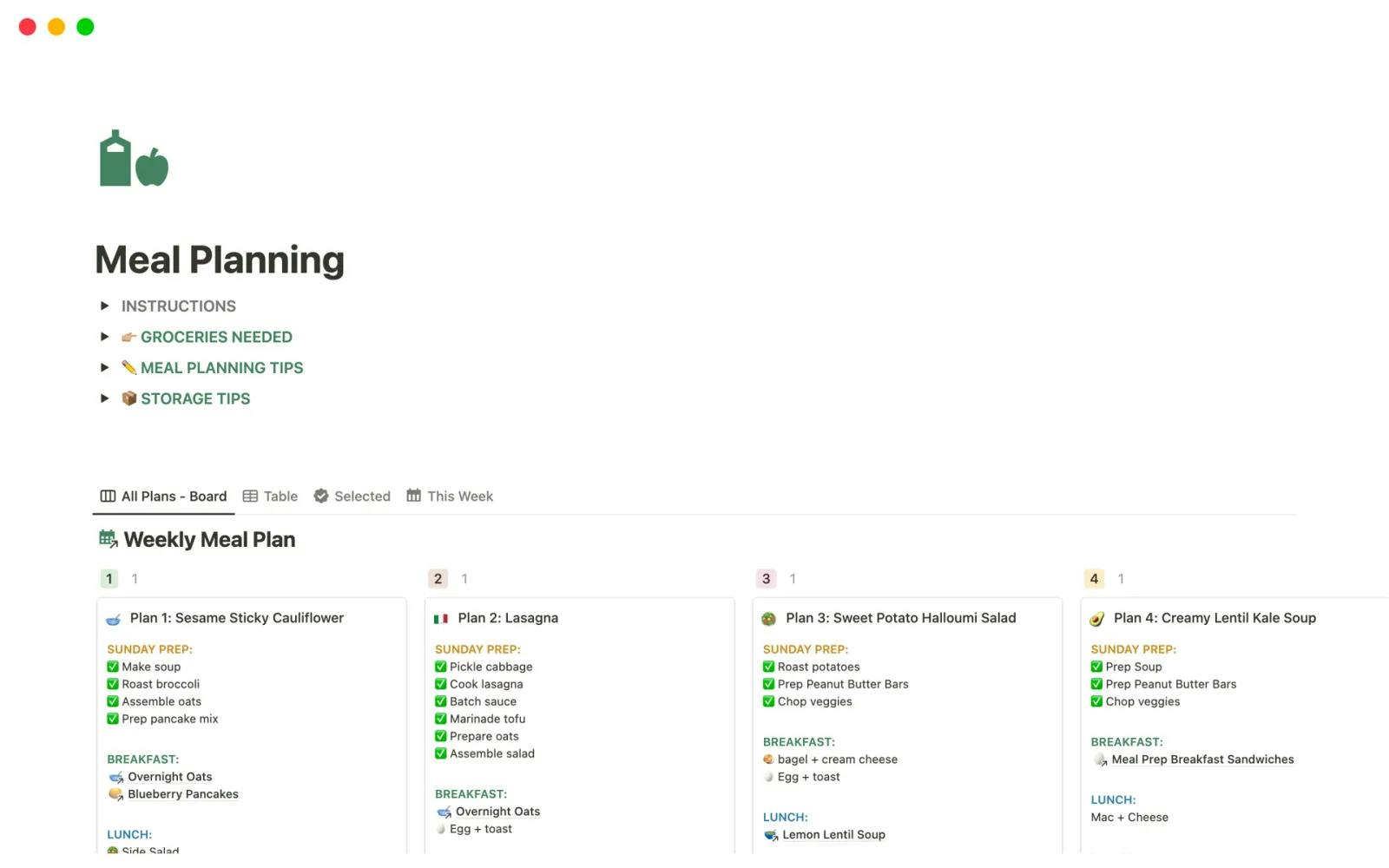This screenshot has height=868, width=1389.
Task: Click the Blueberry Pancakes icon in Plan 1
Action: [x=116, y=794]
